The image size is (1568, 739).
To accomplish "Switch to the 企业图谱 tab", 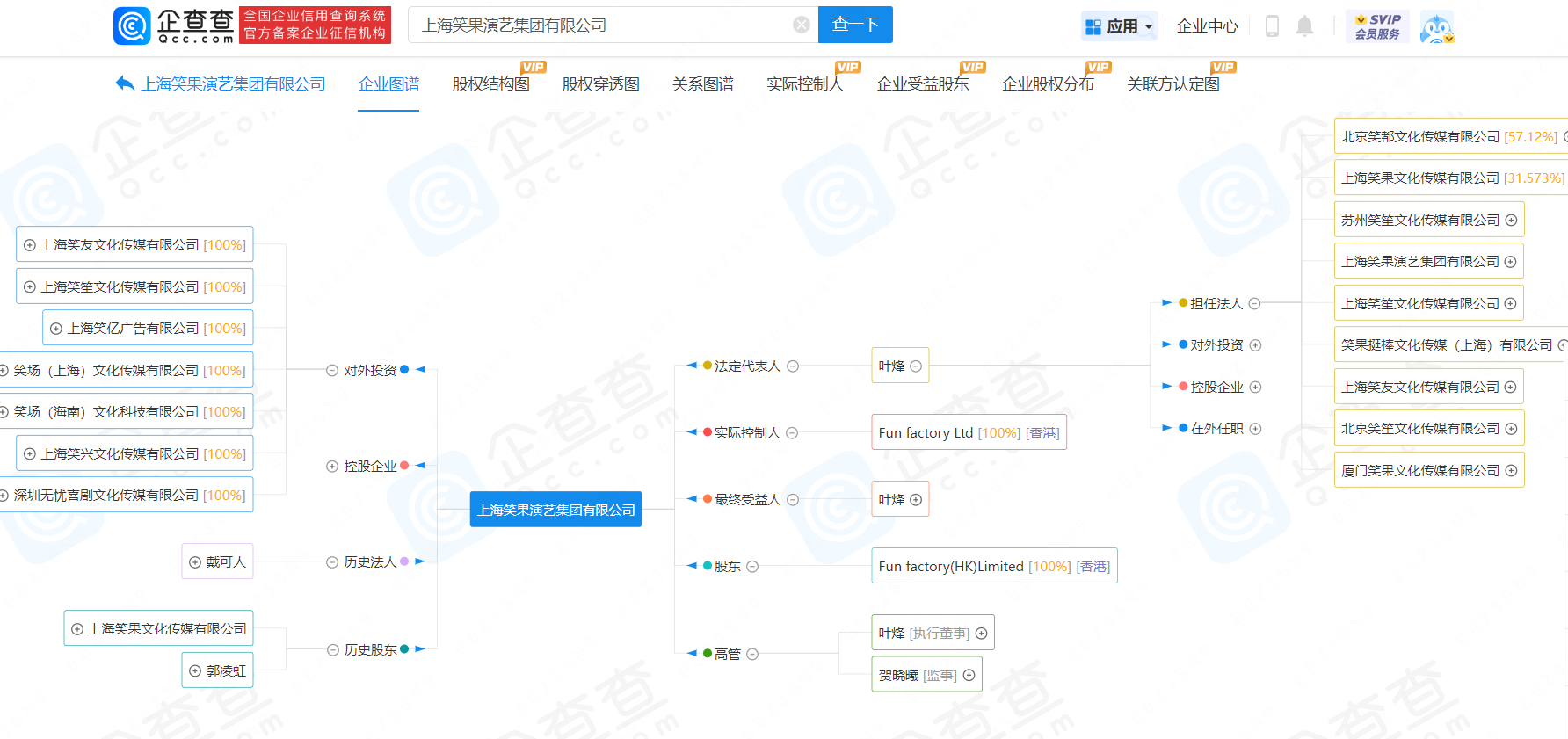I will [x=388, y=84].
